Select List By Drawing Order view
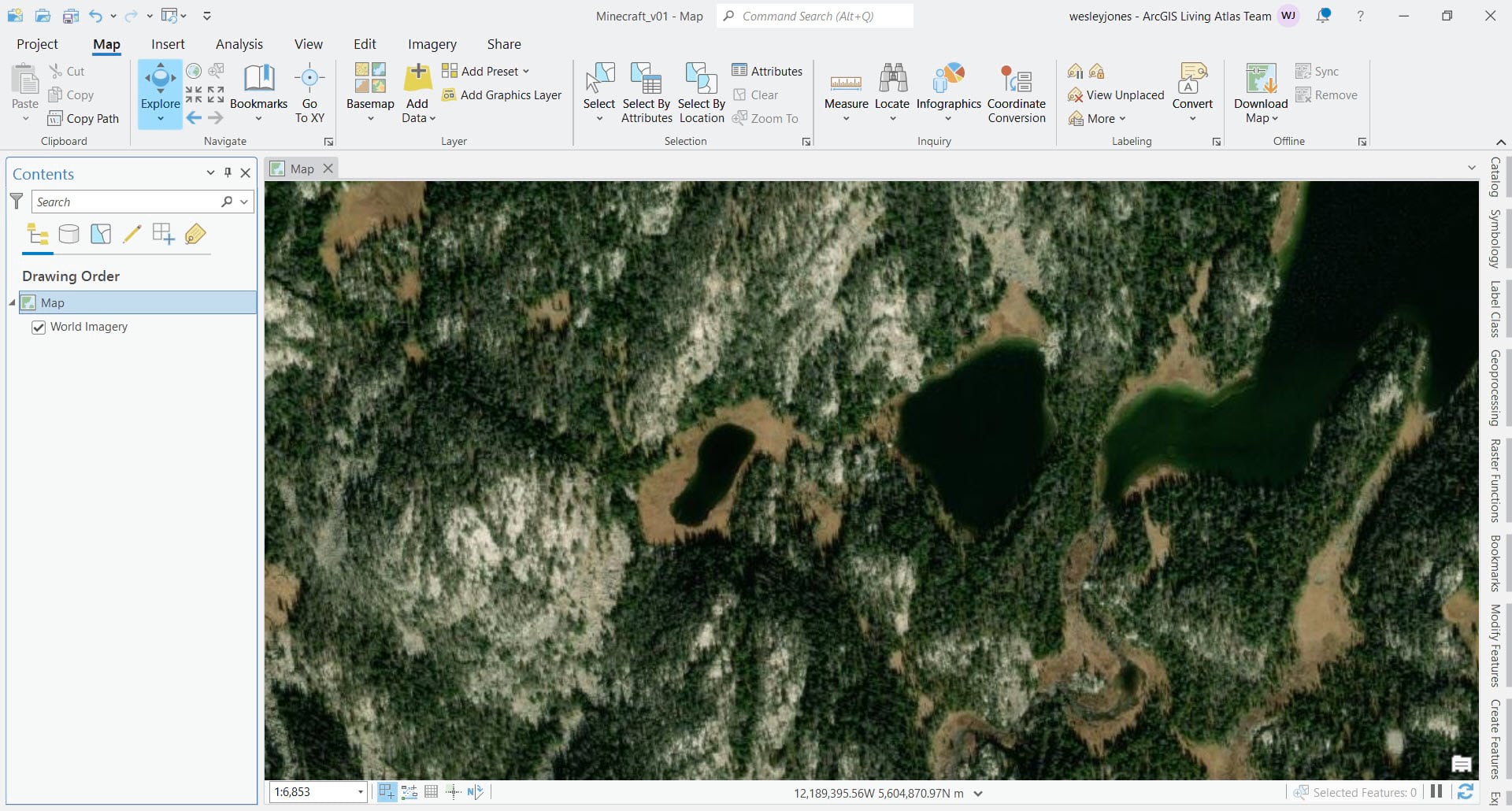Viewport: 1512px width, 811px height. click(x=38, y=234)
